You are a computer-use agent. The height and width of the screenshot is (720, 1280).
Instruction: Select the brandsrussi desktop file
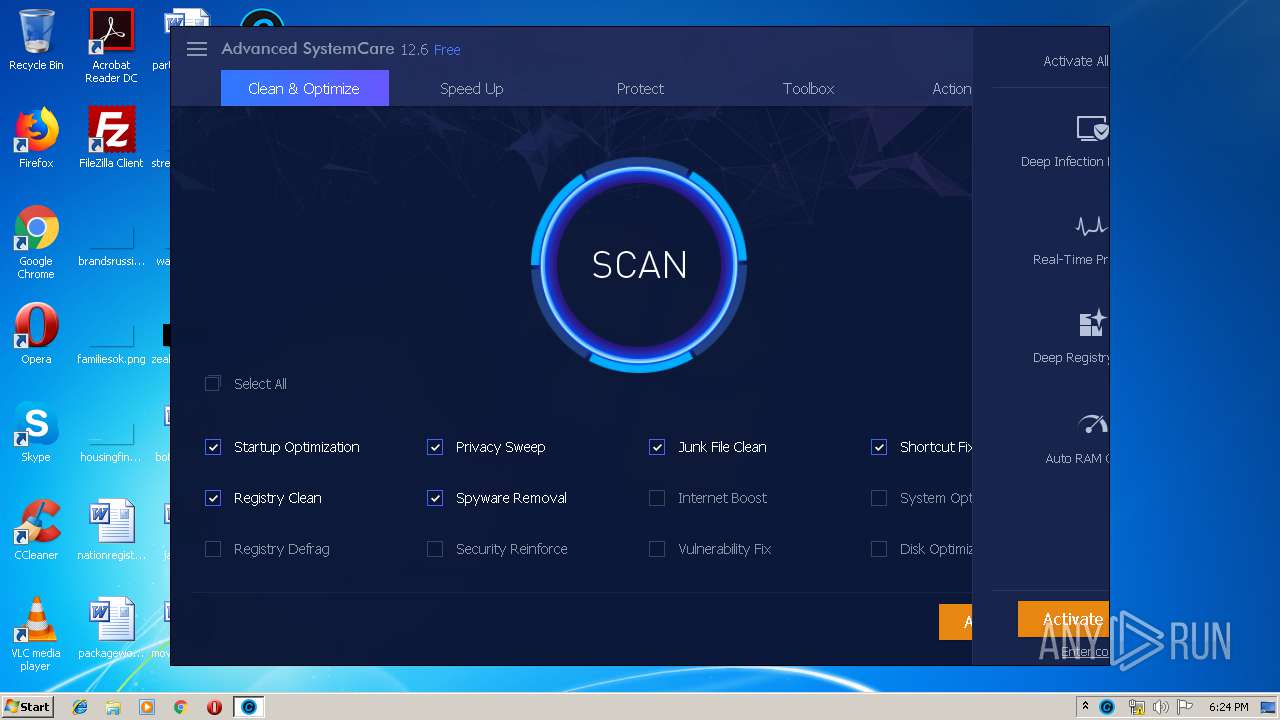[111, 243]
